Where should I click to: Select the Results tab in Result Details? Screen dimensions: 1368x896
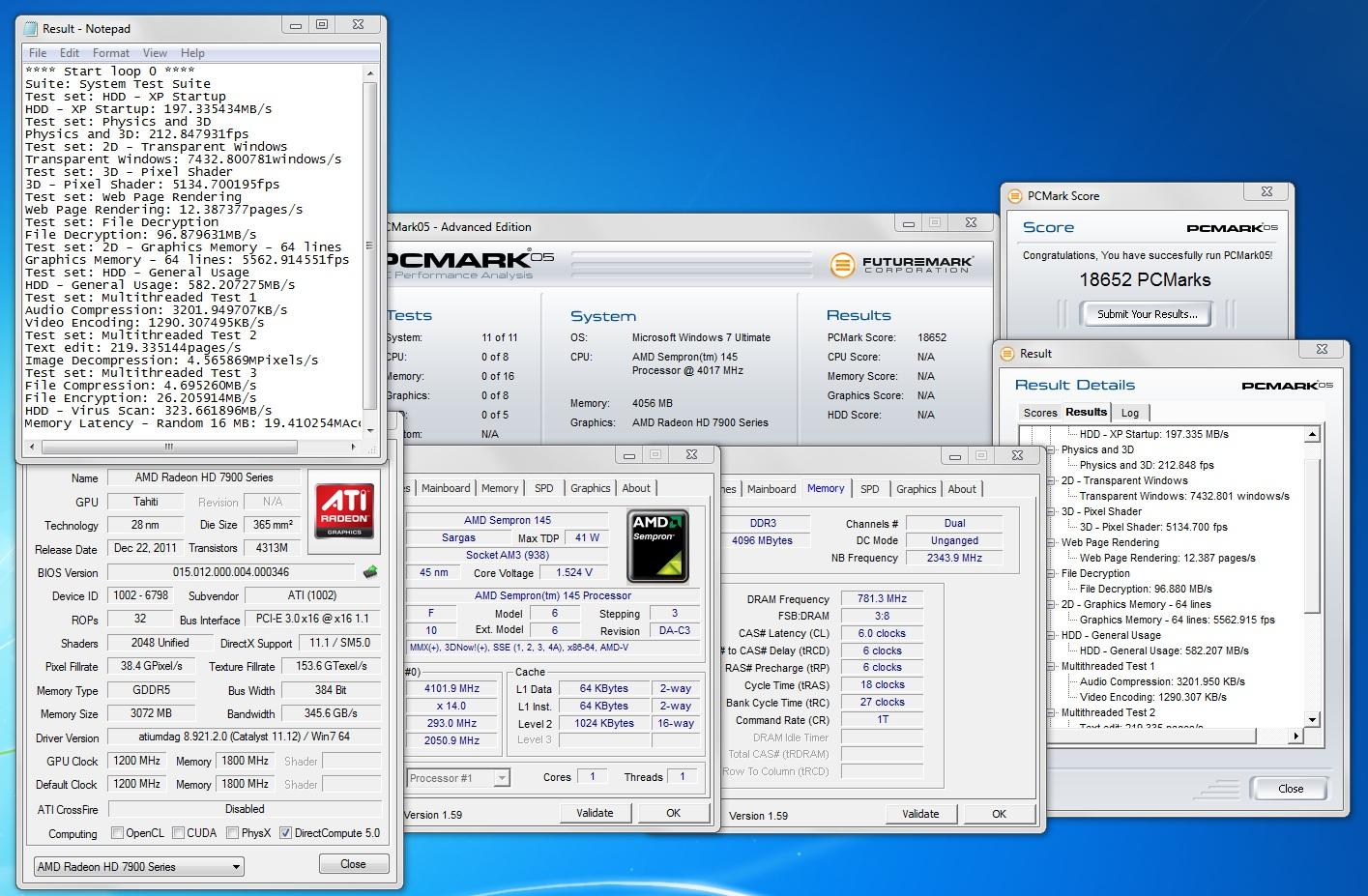point(1086,412)
